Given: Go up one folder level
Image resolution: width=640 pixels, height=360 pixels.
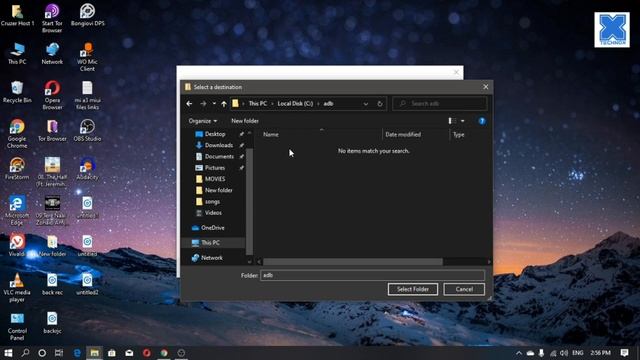Looking at the screenshot, I should (224, 104).
